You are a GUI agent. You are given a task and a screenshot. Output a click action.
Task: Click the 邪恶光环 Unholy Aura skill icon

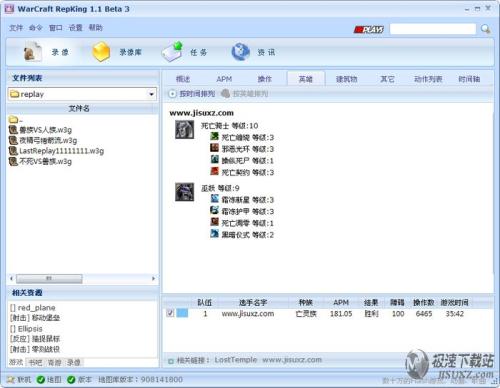[214, 148]
